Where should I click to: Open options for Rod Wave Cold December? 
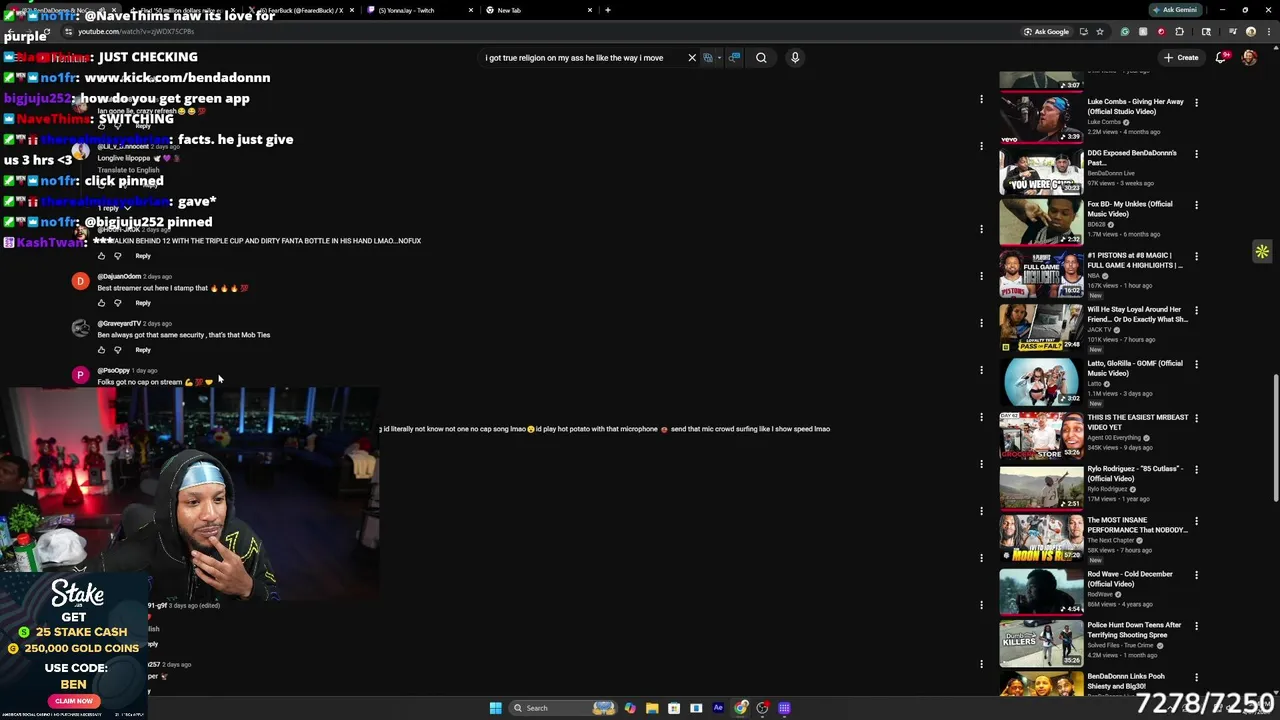click(1196, 575)
